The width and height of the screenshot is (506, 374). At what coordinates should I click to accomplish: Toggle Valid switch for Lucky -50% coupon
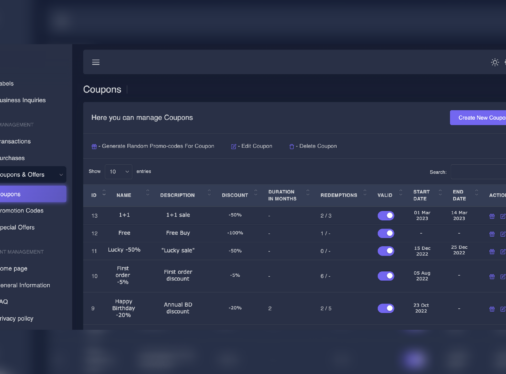[386, 251]
